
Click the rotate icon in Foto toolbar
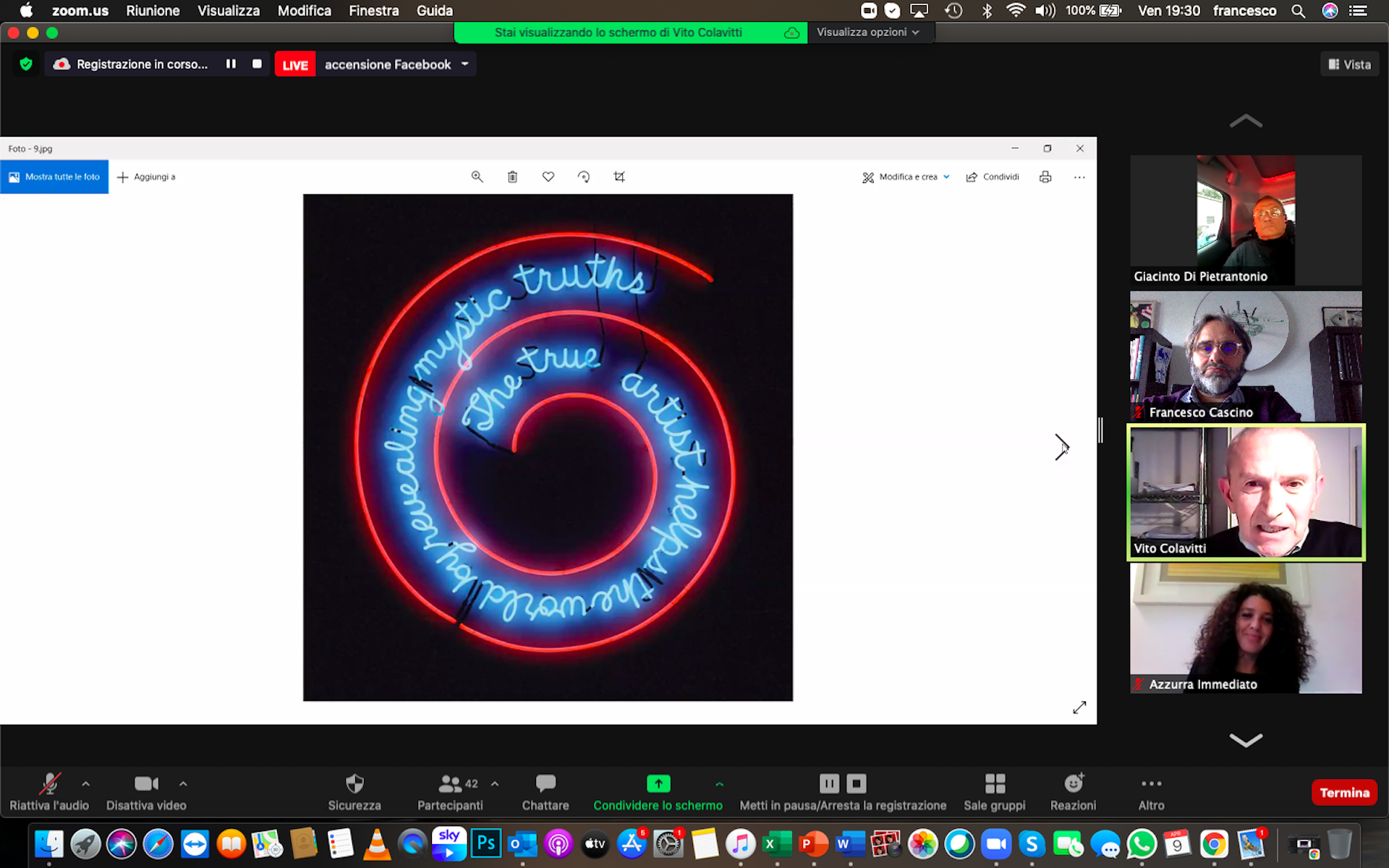click(x=584, y=176)
